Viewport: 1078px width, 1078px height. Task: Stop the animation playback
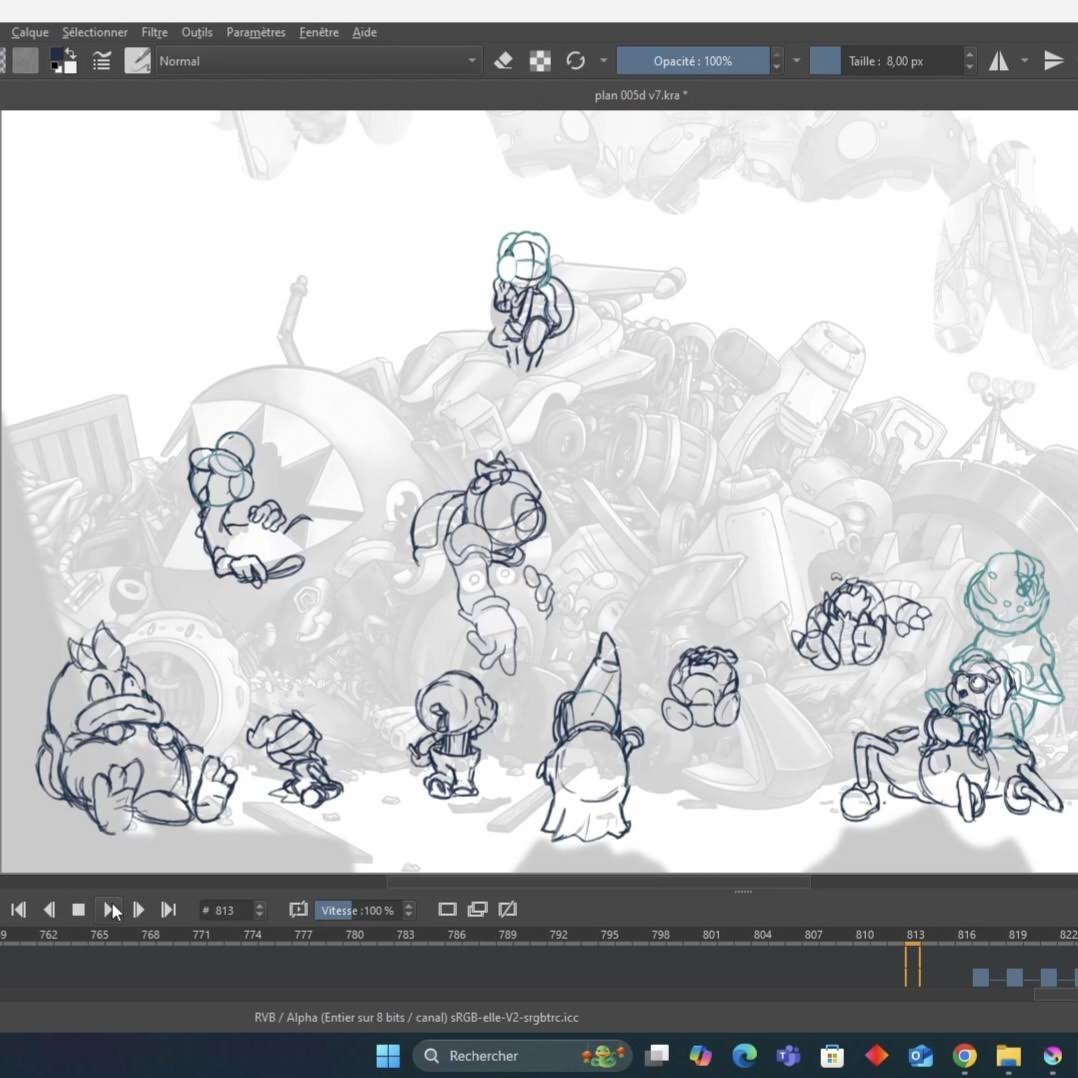78,910
